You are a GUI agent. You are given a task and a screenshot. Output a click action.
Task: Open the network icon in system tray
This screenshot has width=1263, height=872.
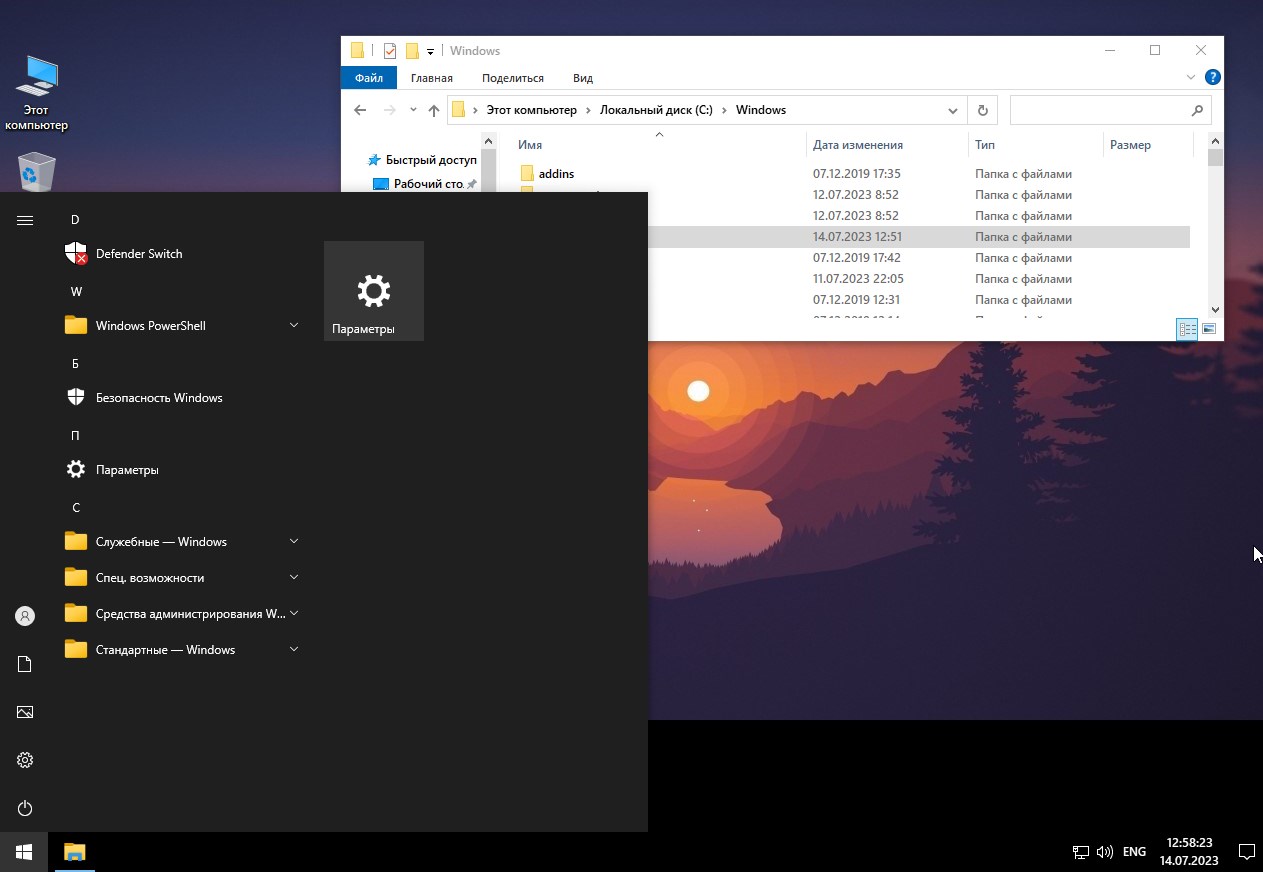click(1081, 852)
